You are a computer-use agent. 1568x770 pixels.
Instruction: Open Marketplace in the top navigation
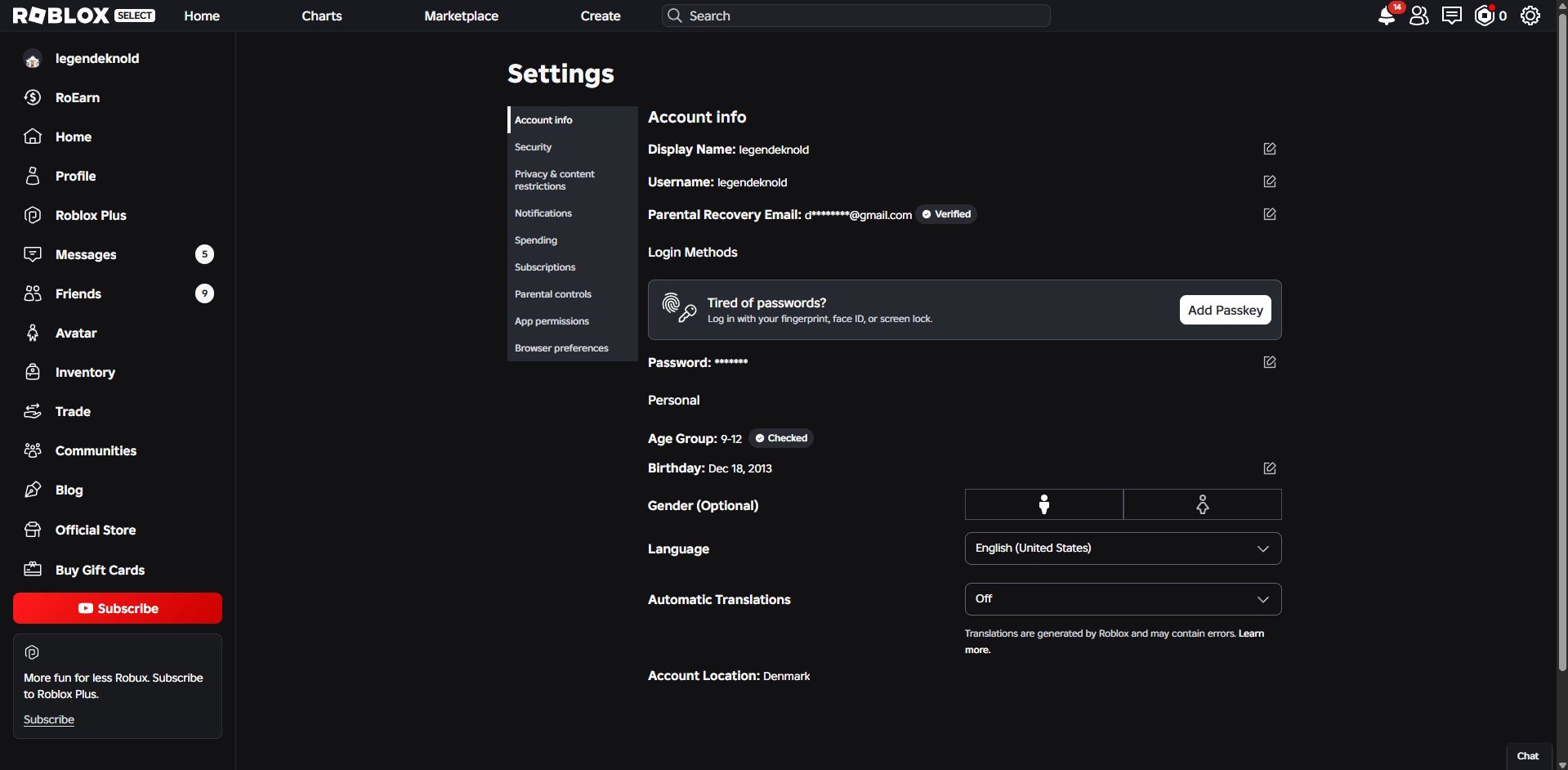coord(461,16)
